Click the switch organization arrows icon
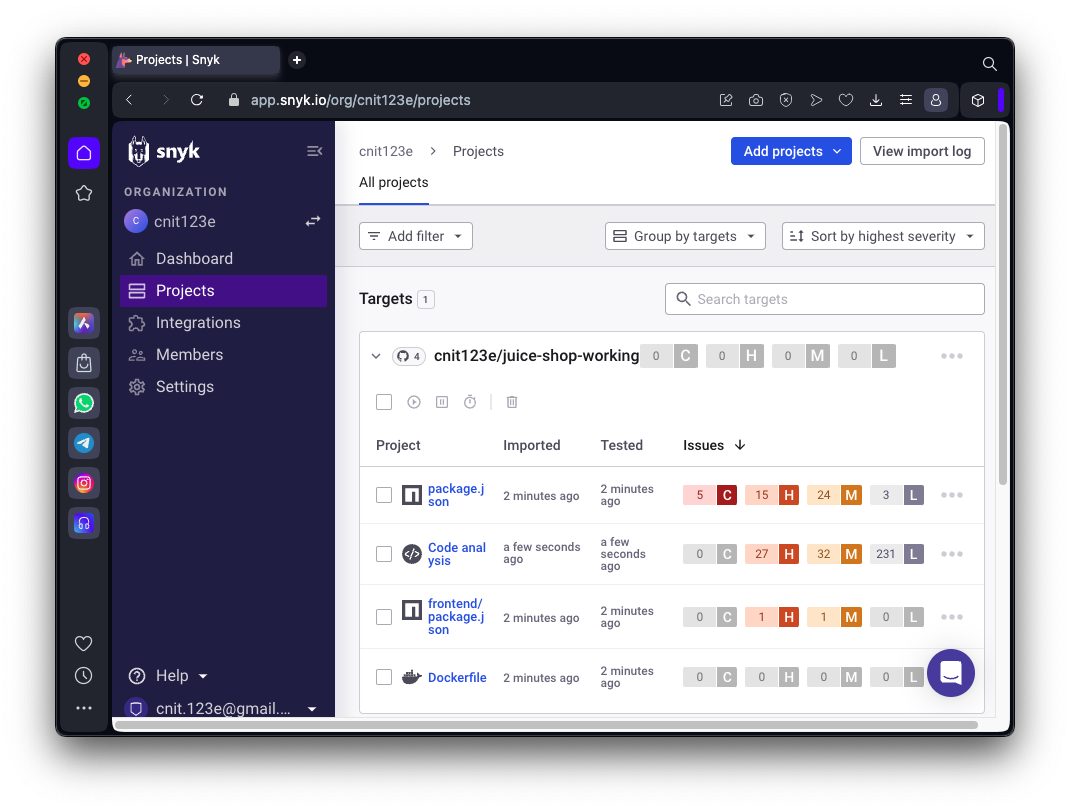 point(313,221)
